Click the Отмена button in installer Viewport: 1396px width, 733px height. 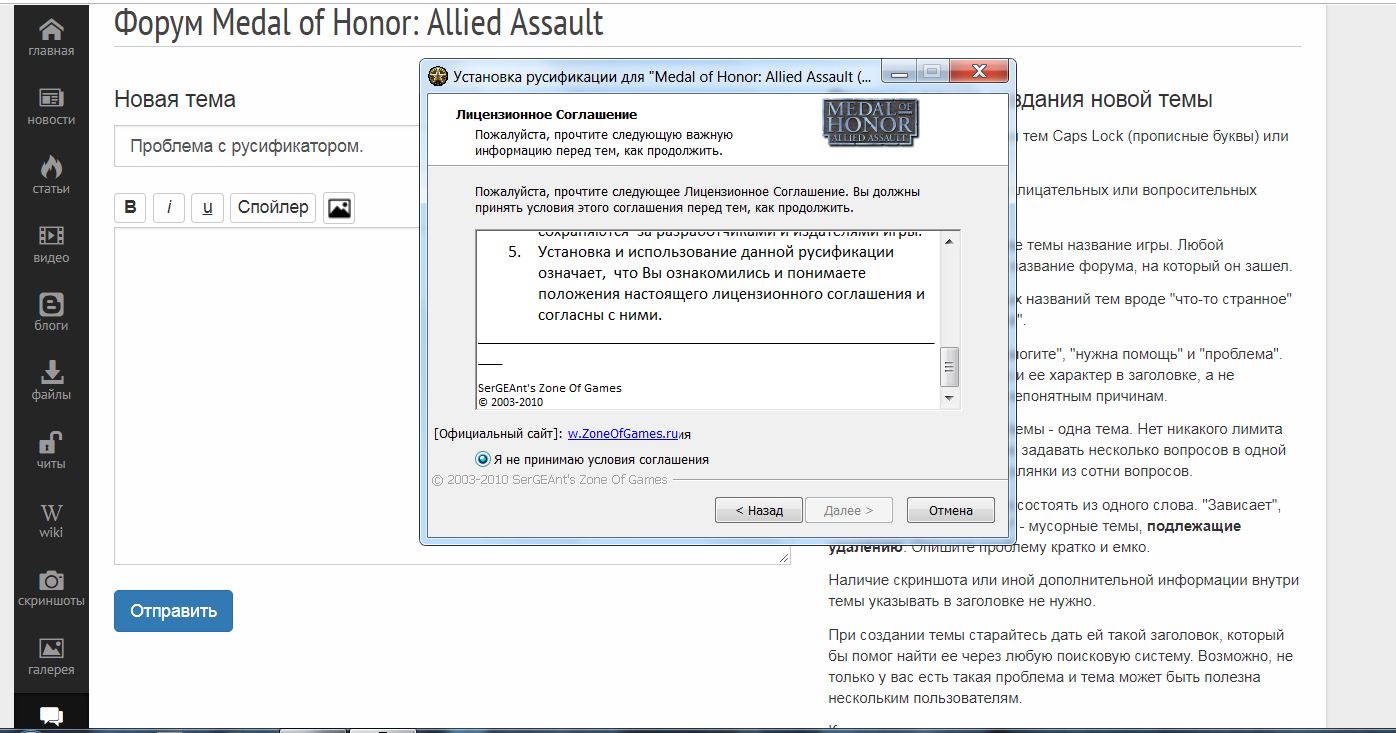point(951,510)
